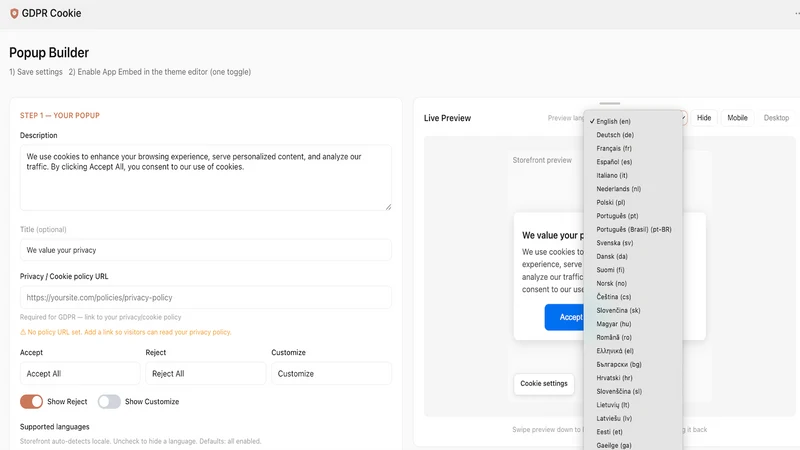Click the Hide preview button
Viewport: 800px width, 450px height.
[x=704, y=118]
